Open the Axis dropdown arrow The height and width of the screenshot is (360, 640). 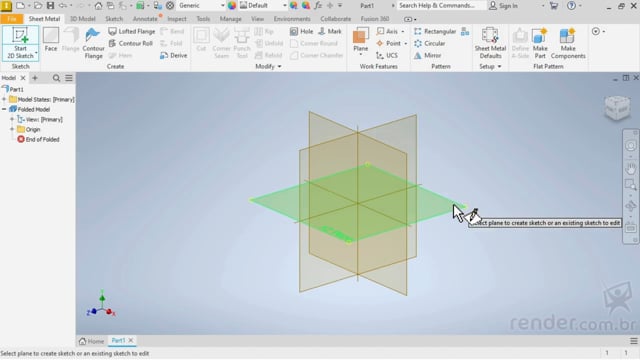point(402,31)
